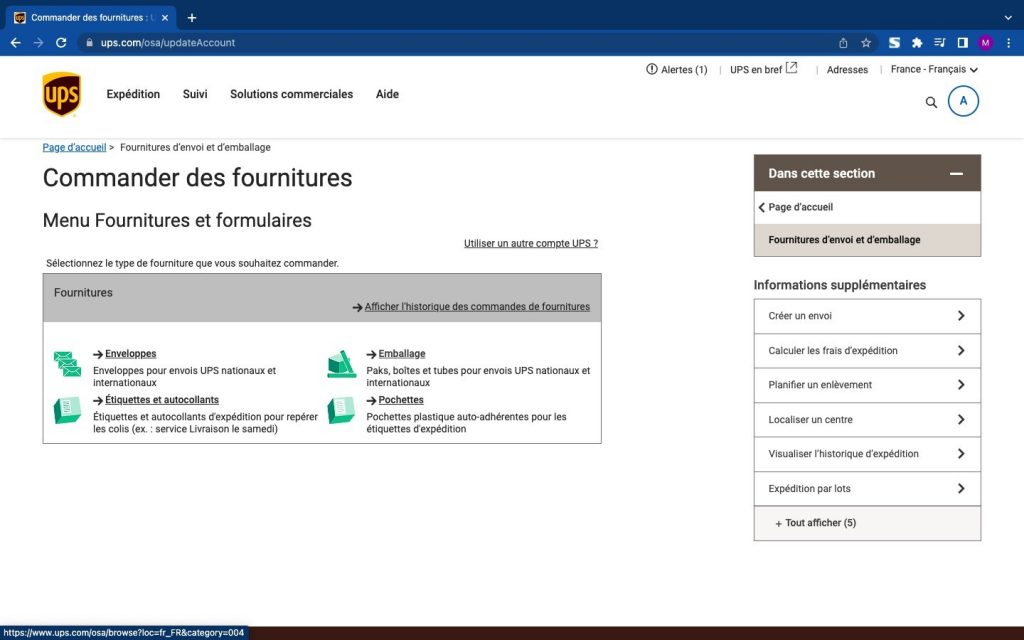Image resolution: width=1024 pixels, height=640 pixels.
Task: Open 'Planifier un enlèvement' row
Action: click(x=867, y=385)
